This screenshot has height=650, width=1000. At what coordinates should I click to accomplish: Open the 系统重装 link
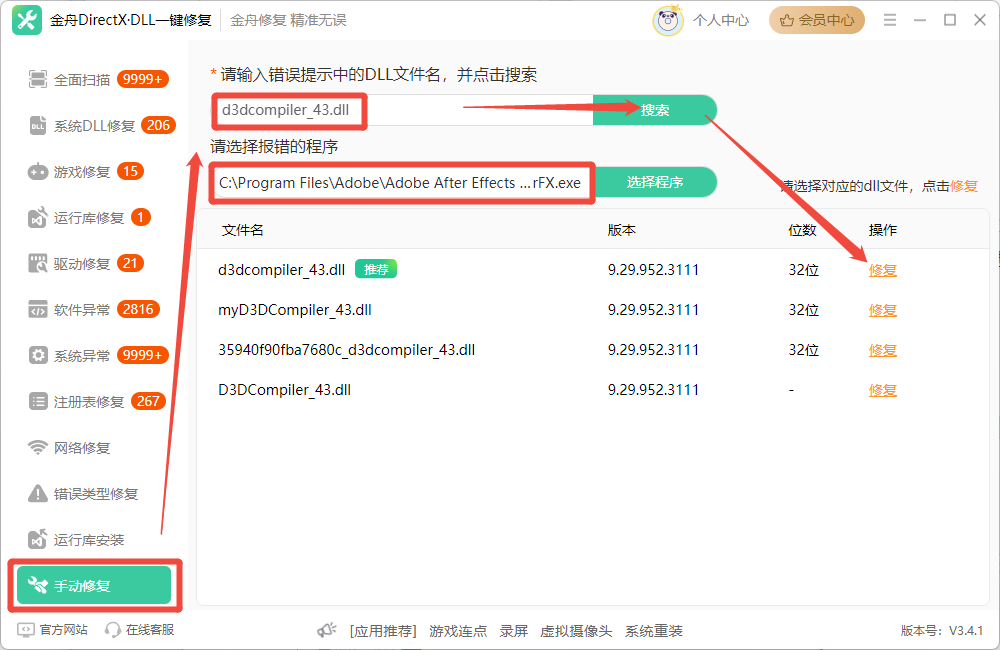(654, 631)
